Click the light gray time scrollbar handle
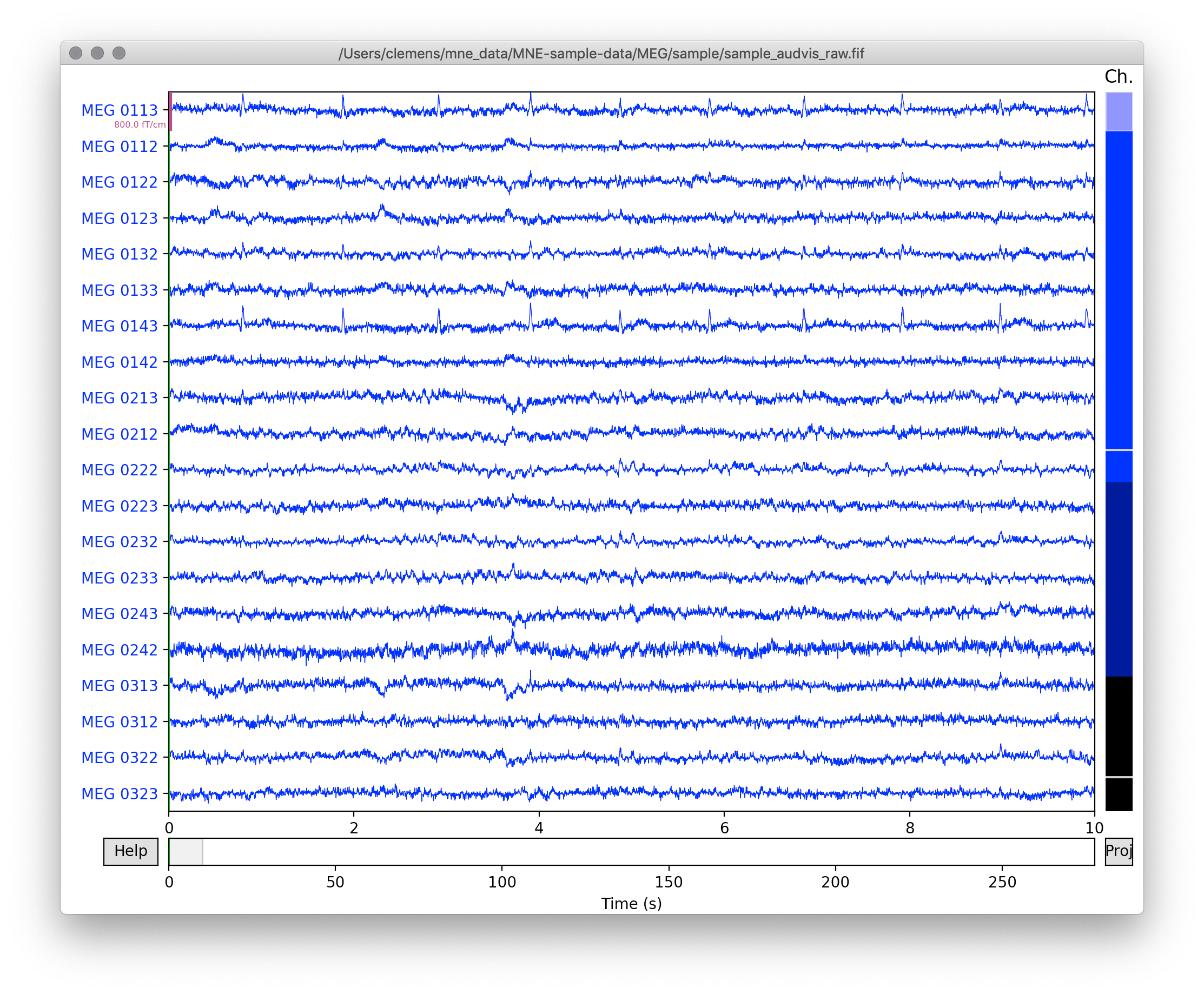Screen dimensions: 1204x994 (186, 851)
